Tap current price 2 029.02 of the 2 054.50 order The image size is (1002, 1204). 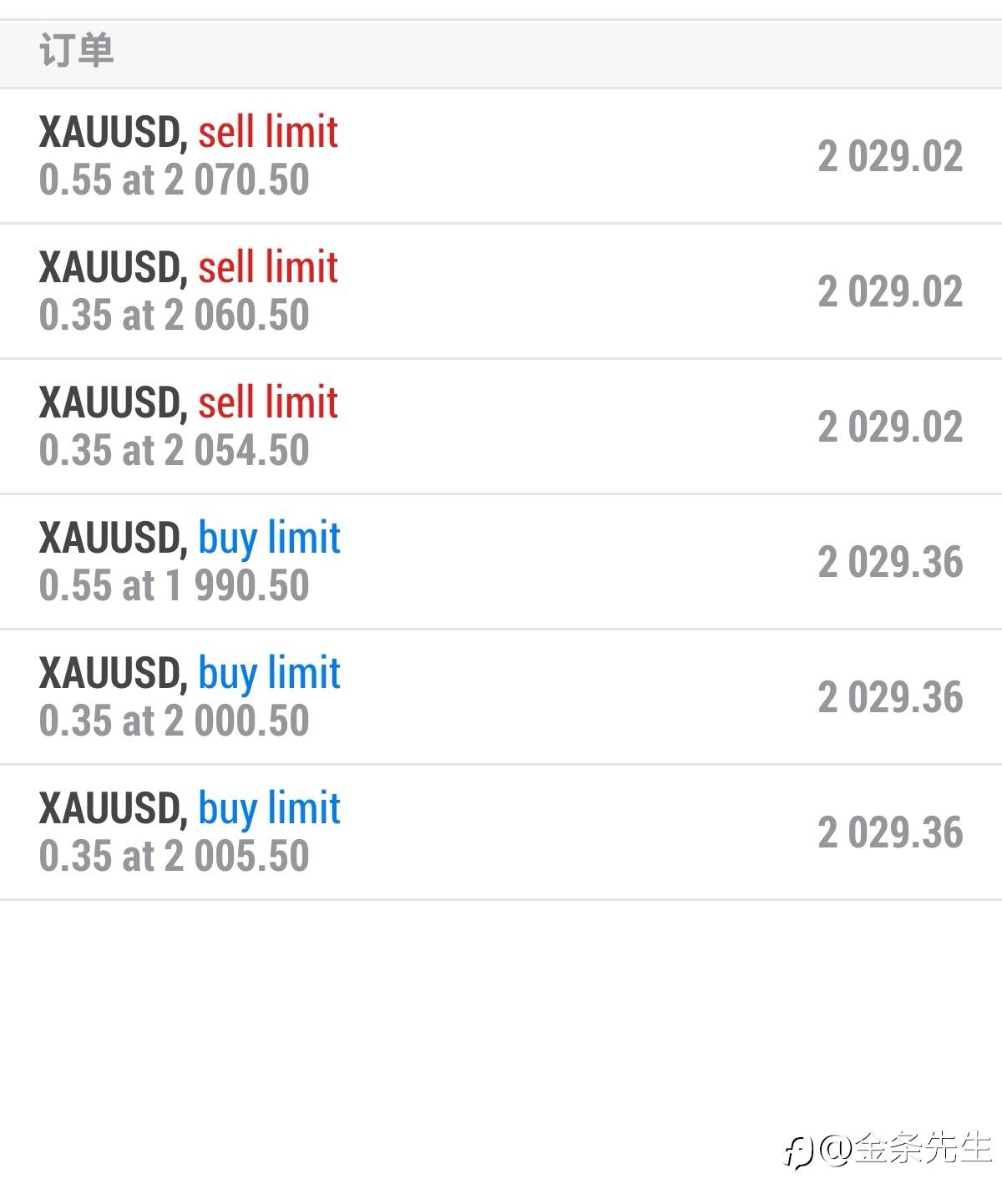tap(890, 427)
